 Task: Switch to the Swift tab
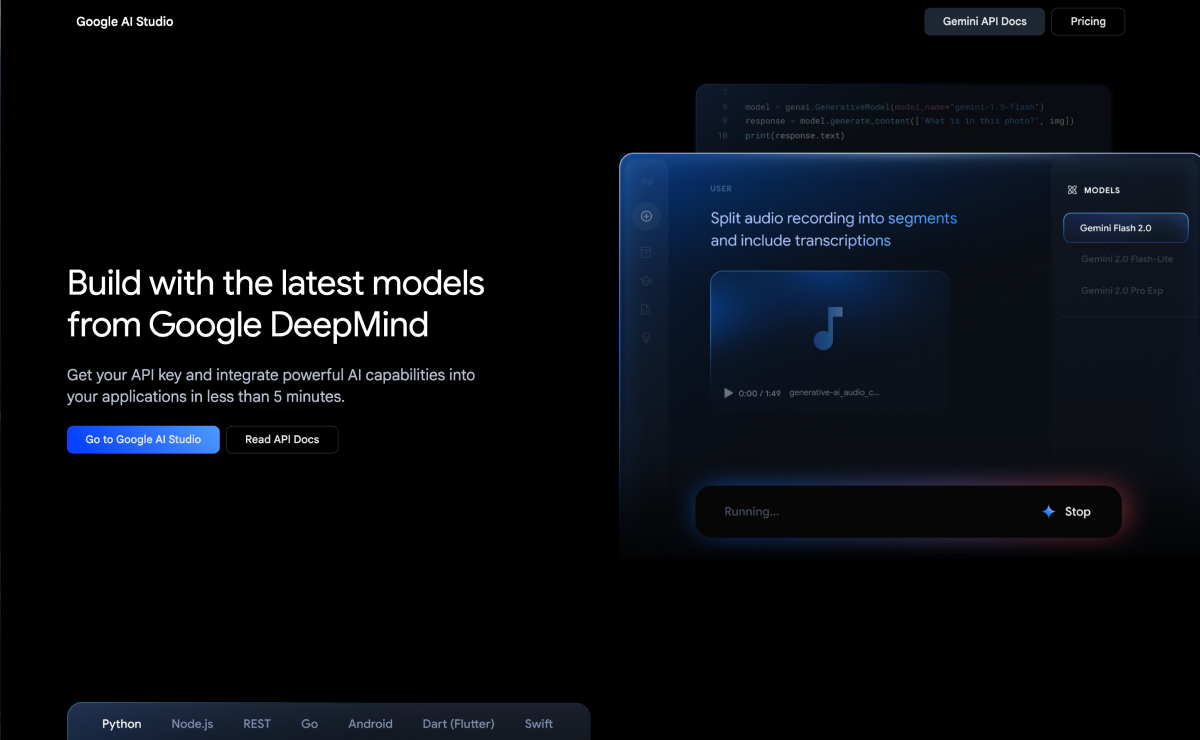(x=539, y=724)
